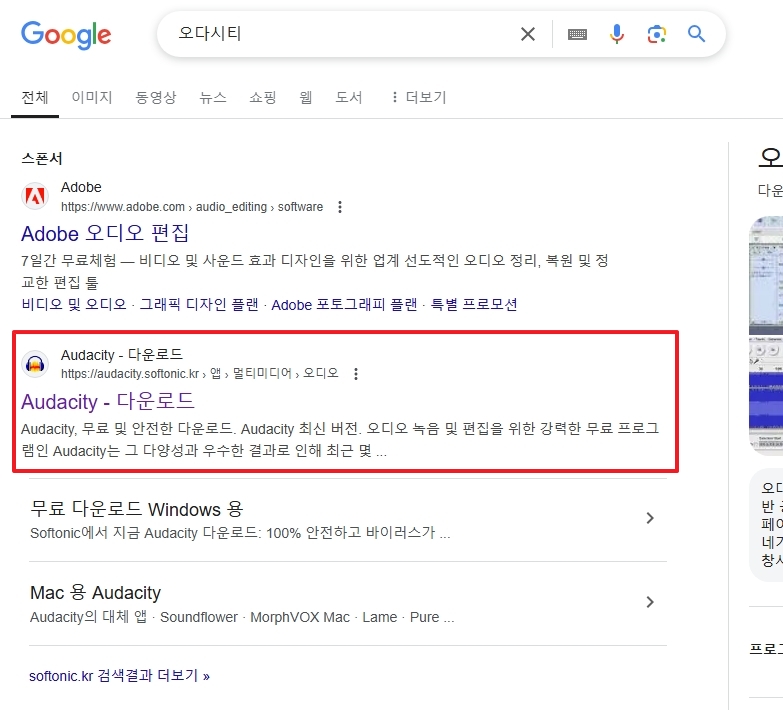Viewport: 783px width, 710px height.
Task: Click the Audacity headphone favicon
Action: 35,363
